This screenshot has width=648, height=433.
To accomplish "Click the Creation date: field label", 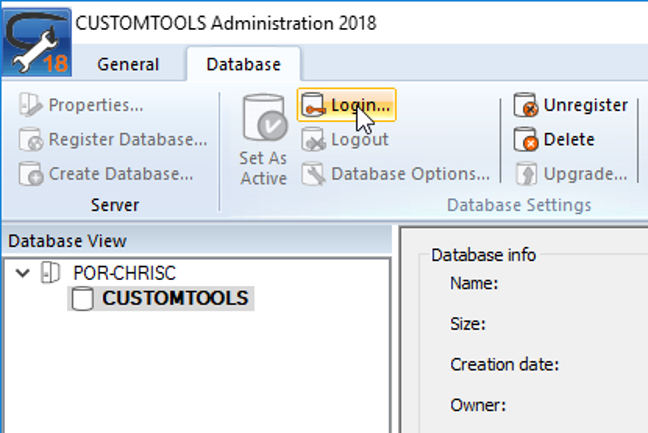I will (505, 364).
